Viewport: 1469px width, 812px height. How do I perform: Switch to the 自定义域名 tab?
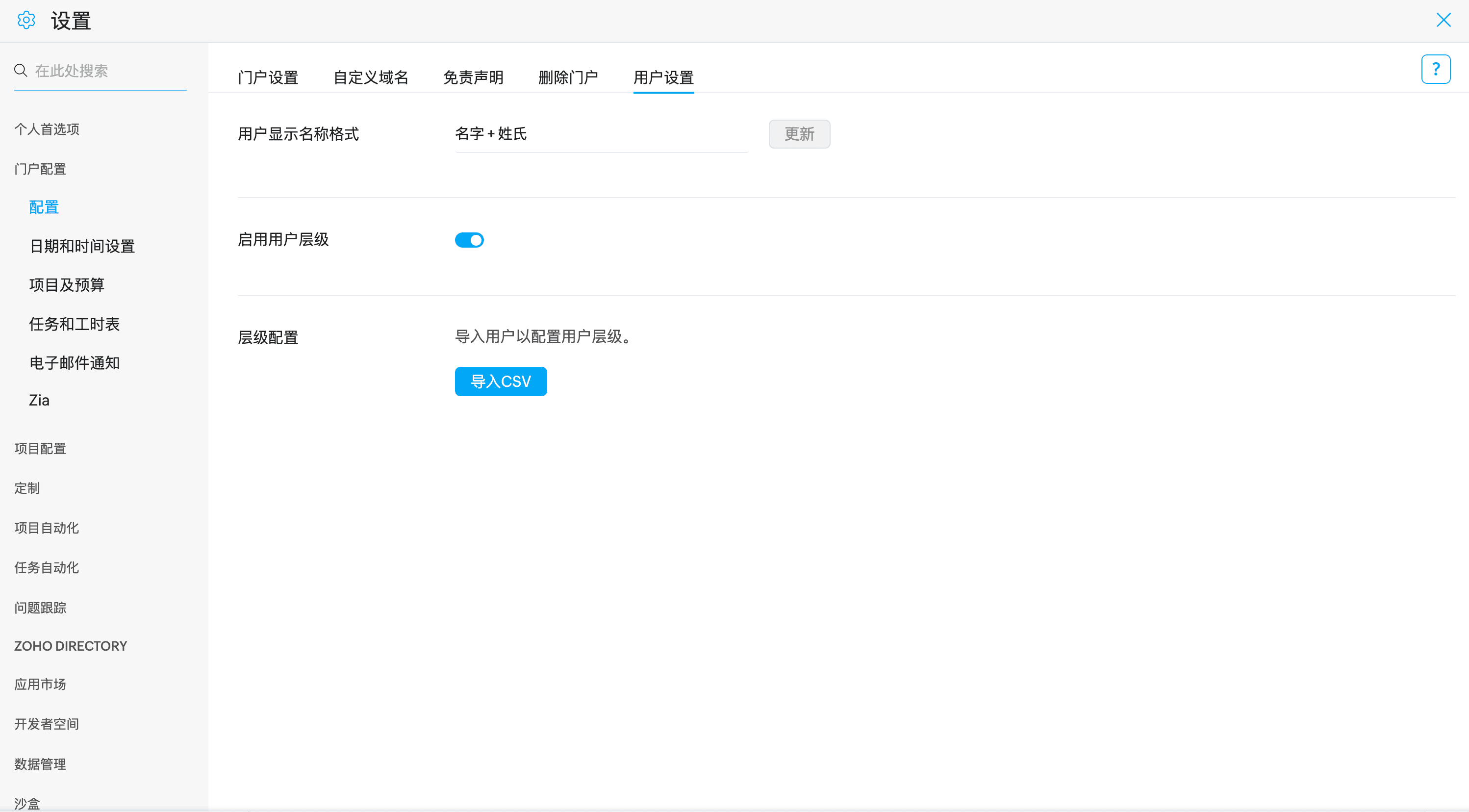tap(371, 77)
